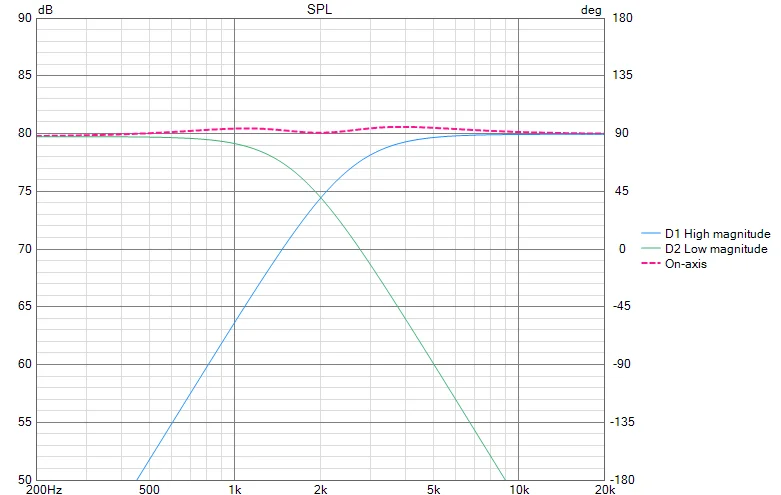Click the deg axis unit label
The width and height of the screenshot is (781, 495).
pyautogui.click(x=592, y=9)
